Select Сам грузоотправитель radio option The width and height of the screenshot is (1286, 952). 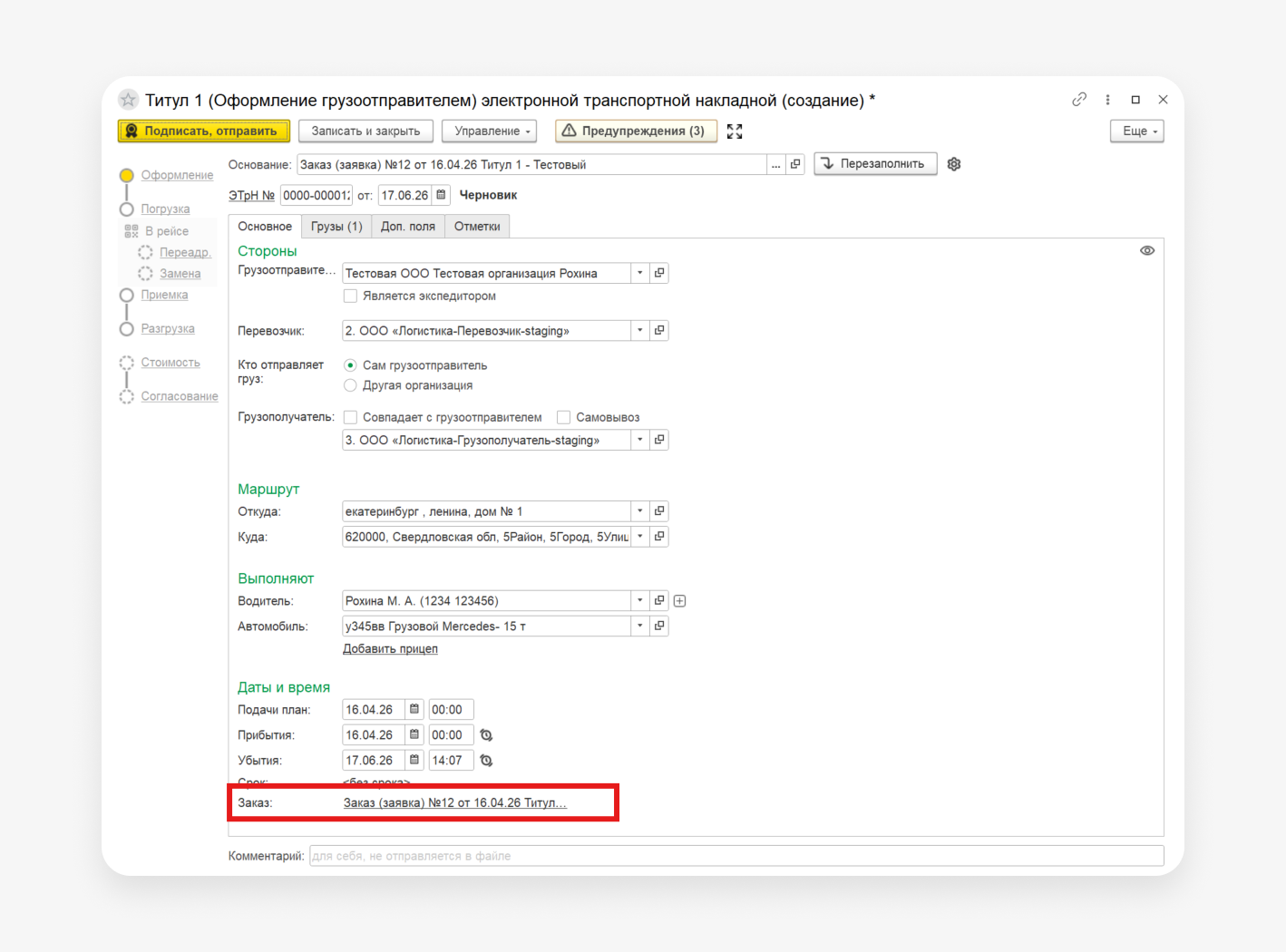(350, 365)
